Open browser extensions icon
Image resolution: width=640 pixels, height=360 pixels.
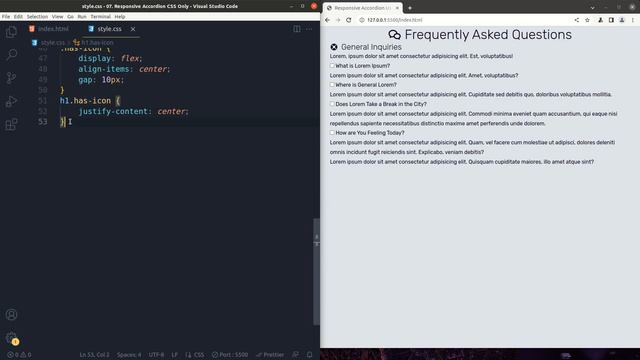[600, 20]
